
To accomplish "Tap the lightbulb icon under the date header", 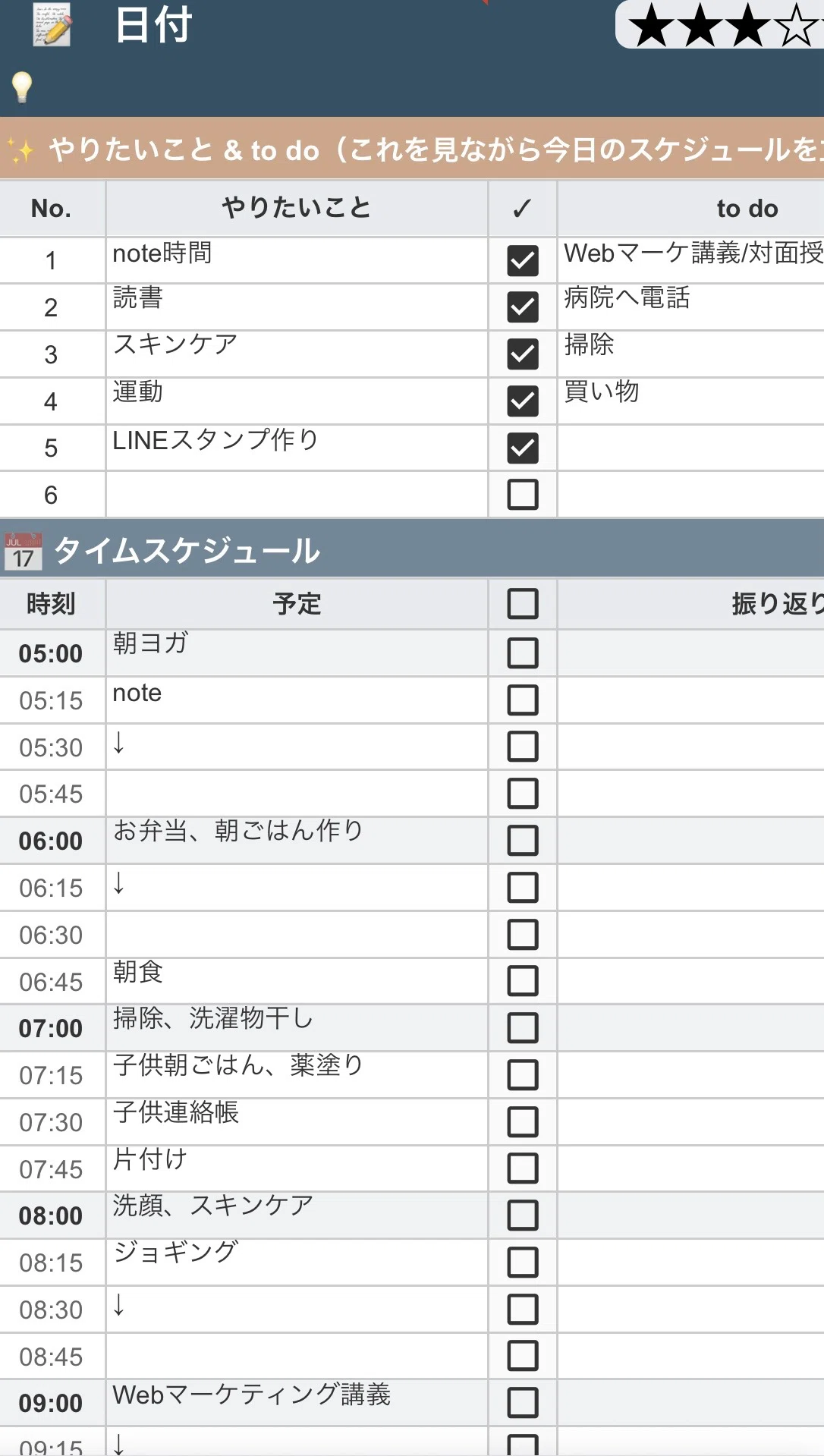I will pos(22,86).
